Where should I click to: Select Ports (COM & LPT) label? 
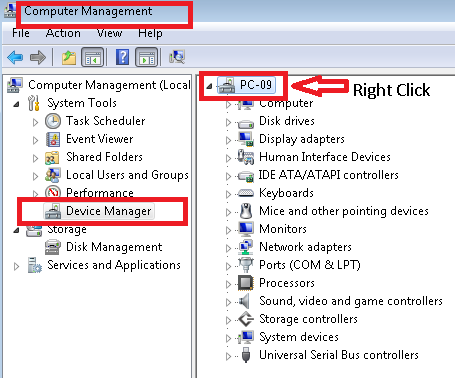click(x=310, y=265)
